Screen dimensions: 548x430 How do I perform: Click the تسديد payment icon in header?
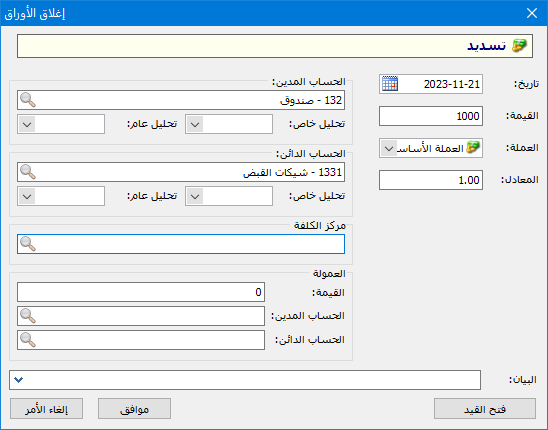click(519, 46)
